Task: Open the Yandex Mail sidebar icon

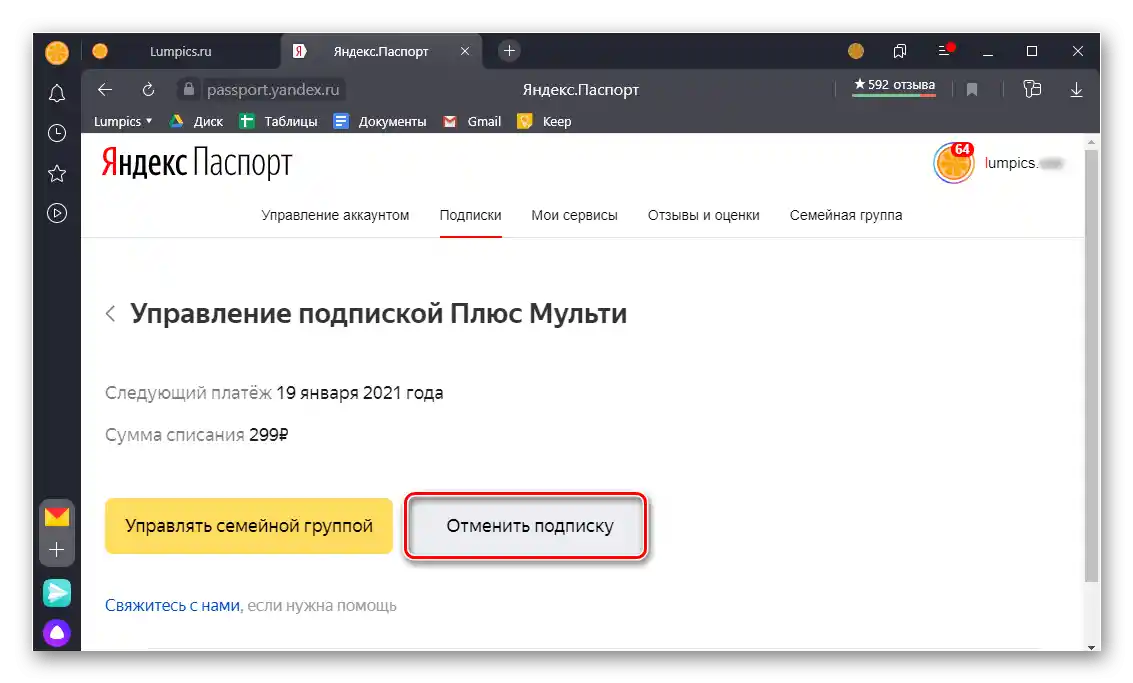Action: point(57,517)
